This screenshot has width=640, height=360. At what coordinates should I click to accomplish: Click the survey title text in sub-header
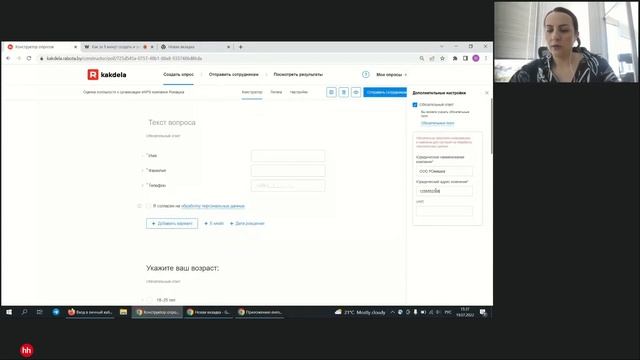tap(133, 92)
